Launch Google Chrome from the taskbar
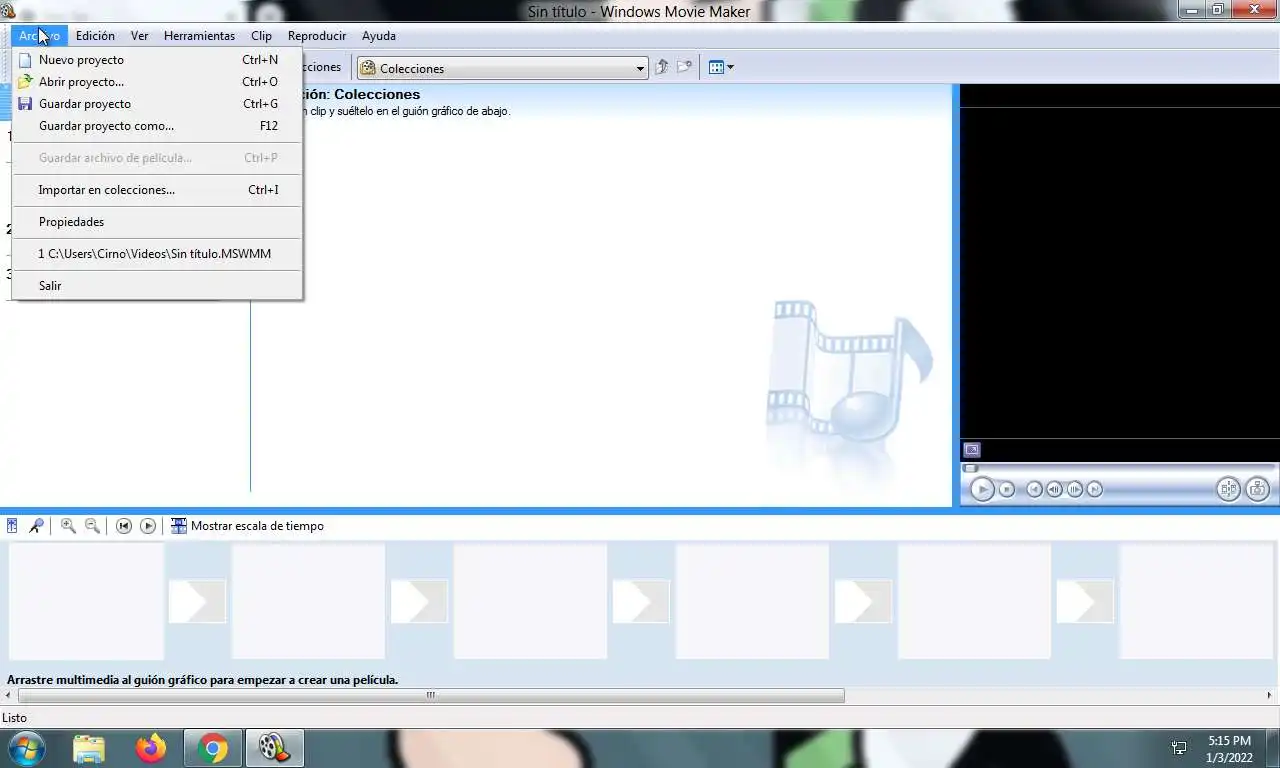Viewport: 1280px width, 768px height. 212,748
